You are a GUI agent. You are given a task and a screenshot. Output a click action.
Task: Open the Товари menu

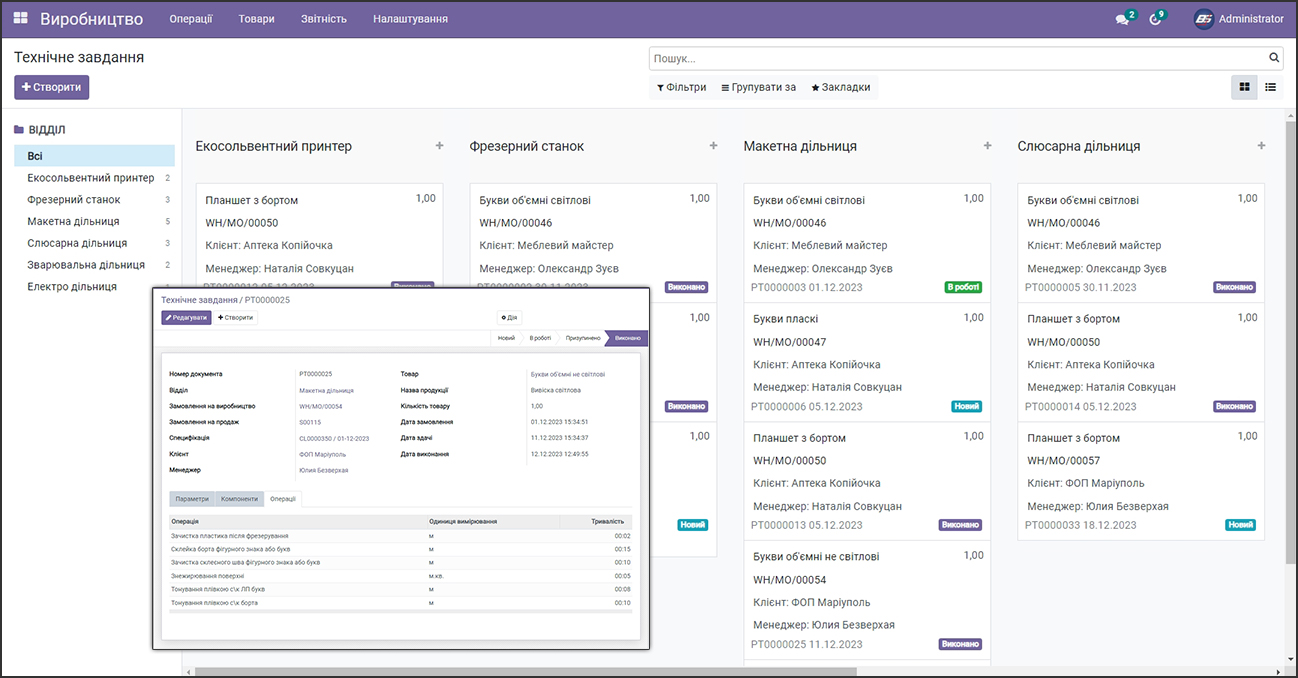coord(257,18)
